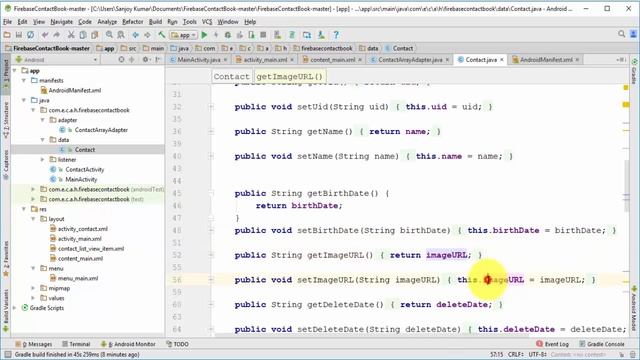Screen dimensions: 640x360
Task: Switch to the MainActivity.java tab
Action: pyautogui.click(x=198, y=60)
